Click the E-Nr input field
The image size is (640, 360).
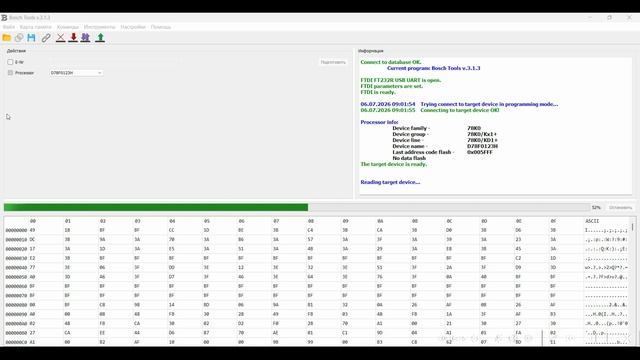(x=113, y=62)
